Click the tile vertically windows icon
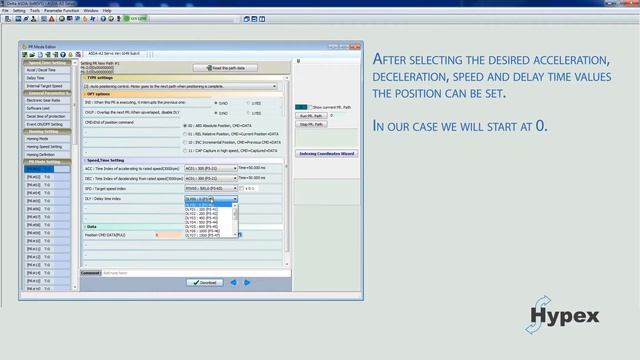640x360 pixels. point(262,19)
